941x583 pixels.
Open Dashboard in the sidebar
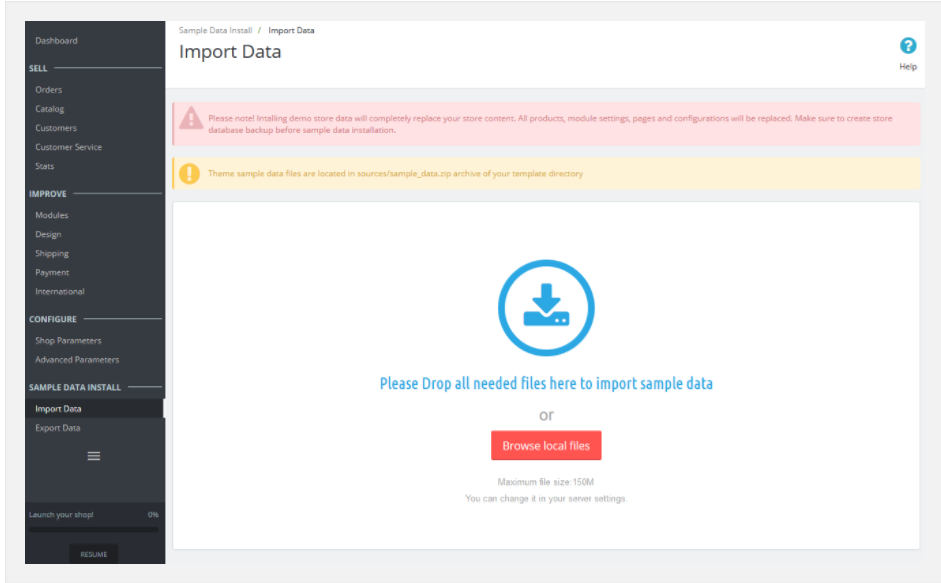tap(56, 41)
